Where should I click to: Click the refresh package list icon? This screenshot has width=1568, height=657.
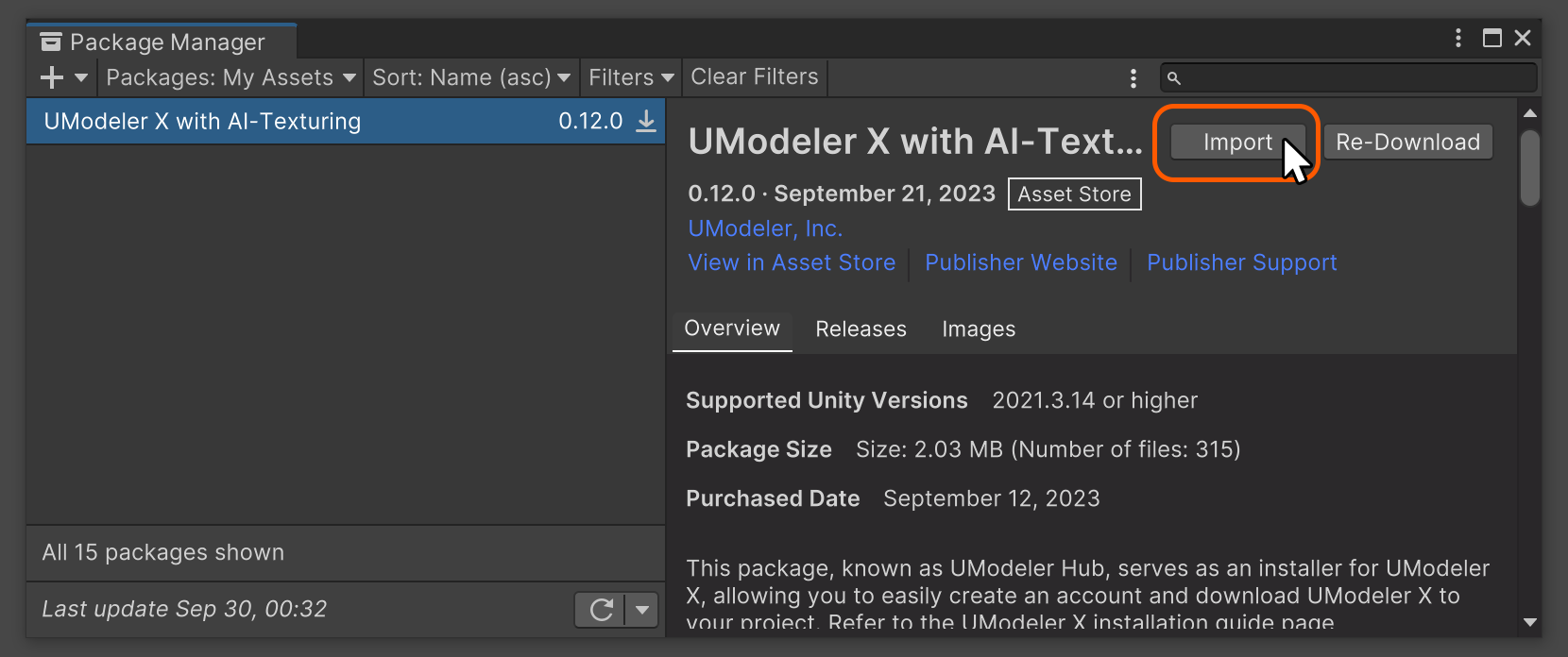(601, 610)
